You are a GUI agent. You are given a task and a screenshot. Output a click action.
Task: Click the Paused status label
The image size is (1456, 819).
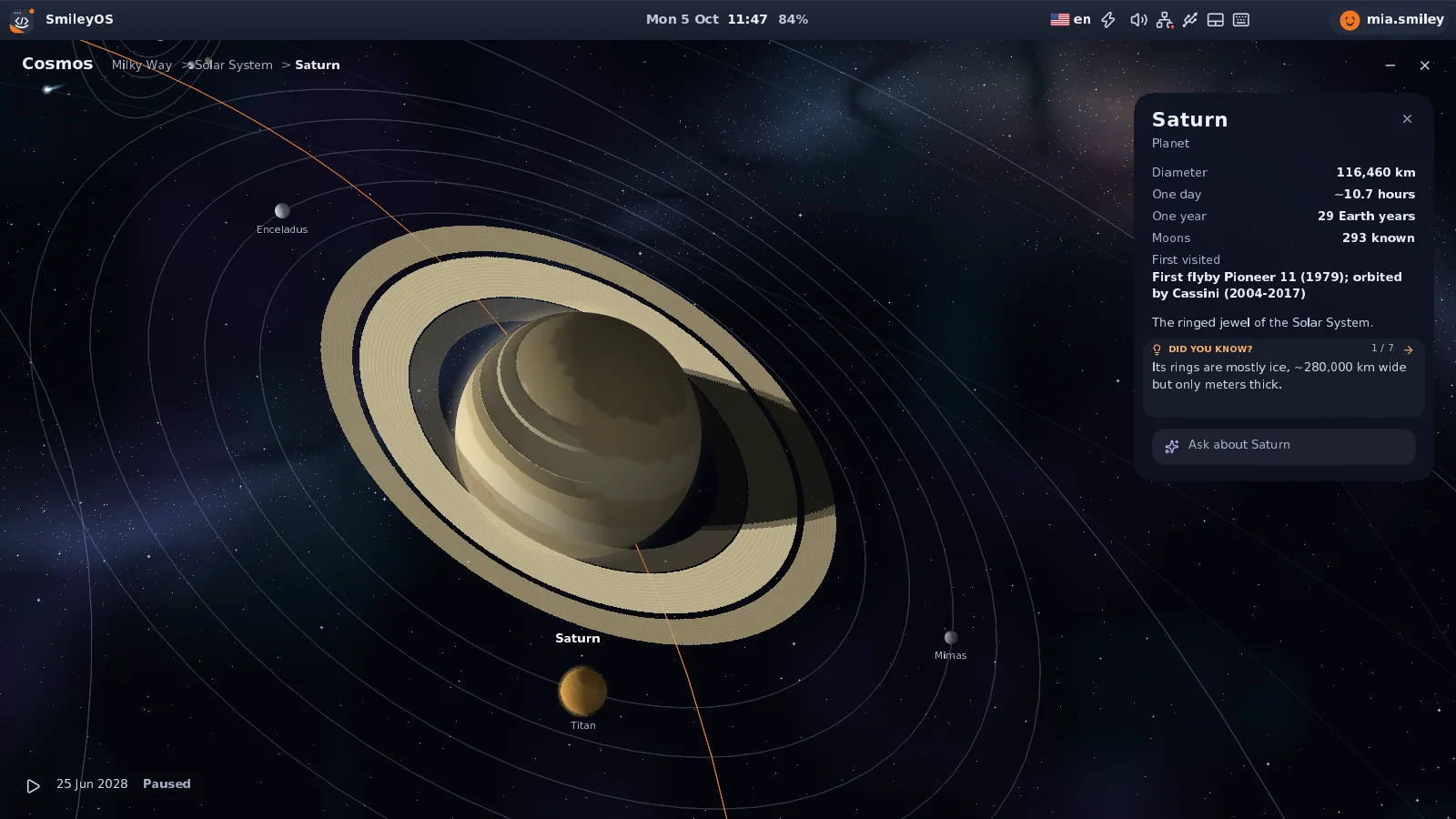click(167, 784)
